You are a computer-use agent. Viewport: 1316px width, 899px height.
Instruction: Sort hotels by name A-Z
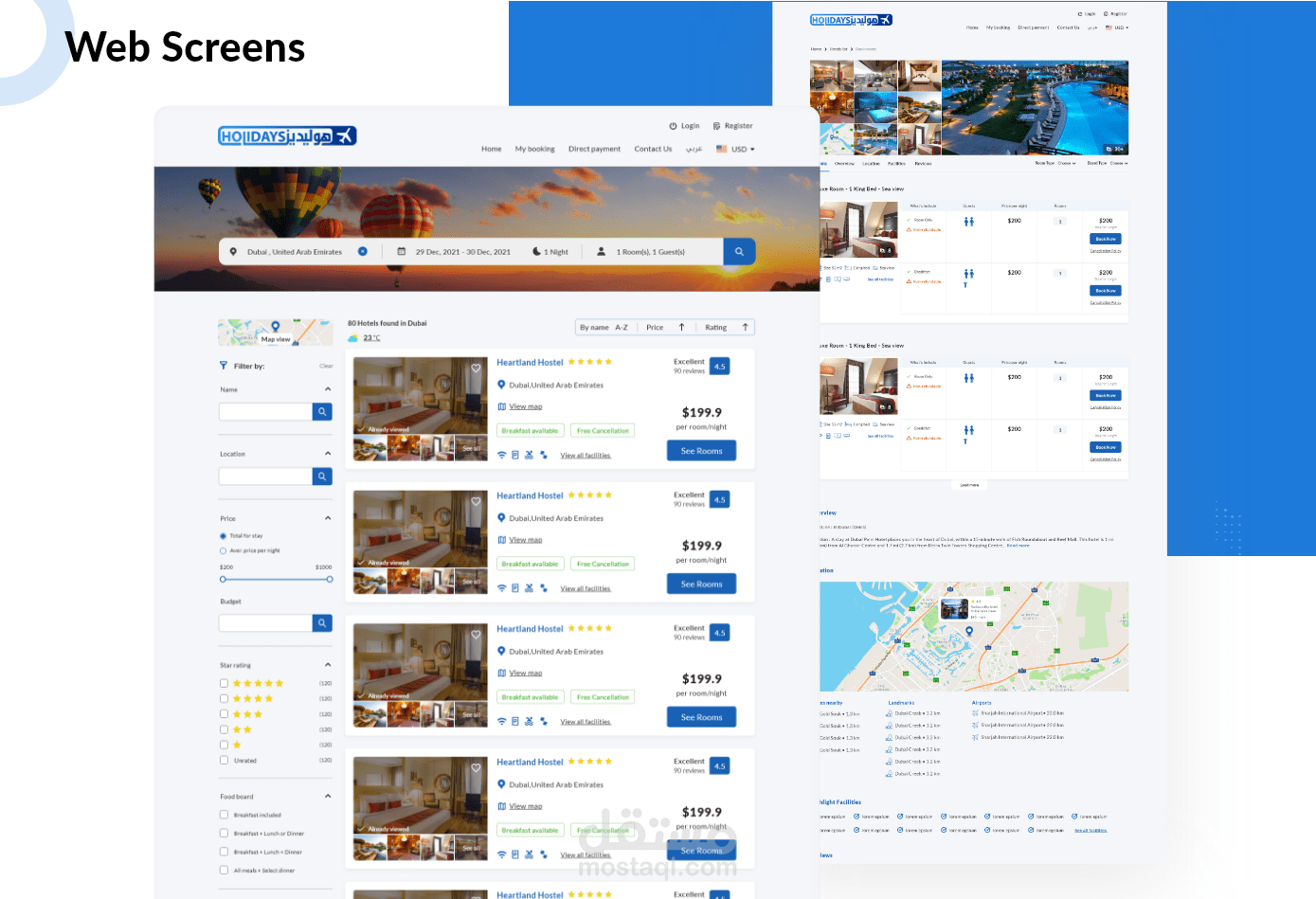604,328
